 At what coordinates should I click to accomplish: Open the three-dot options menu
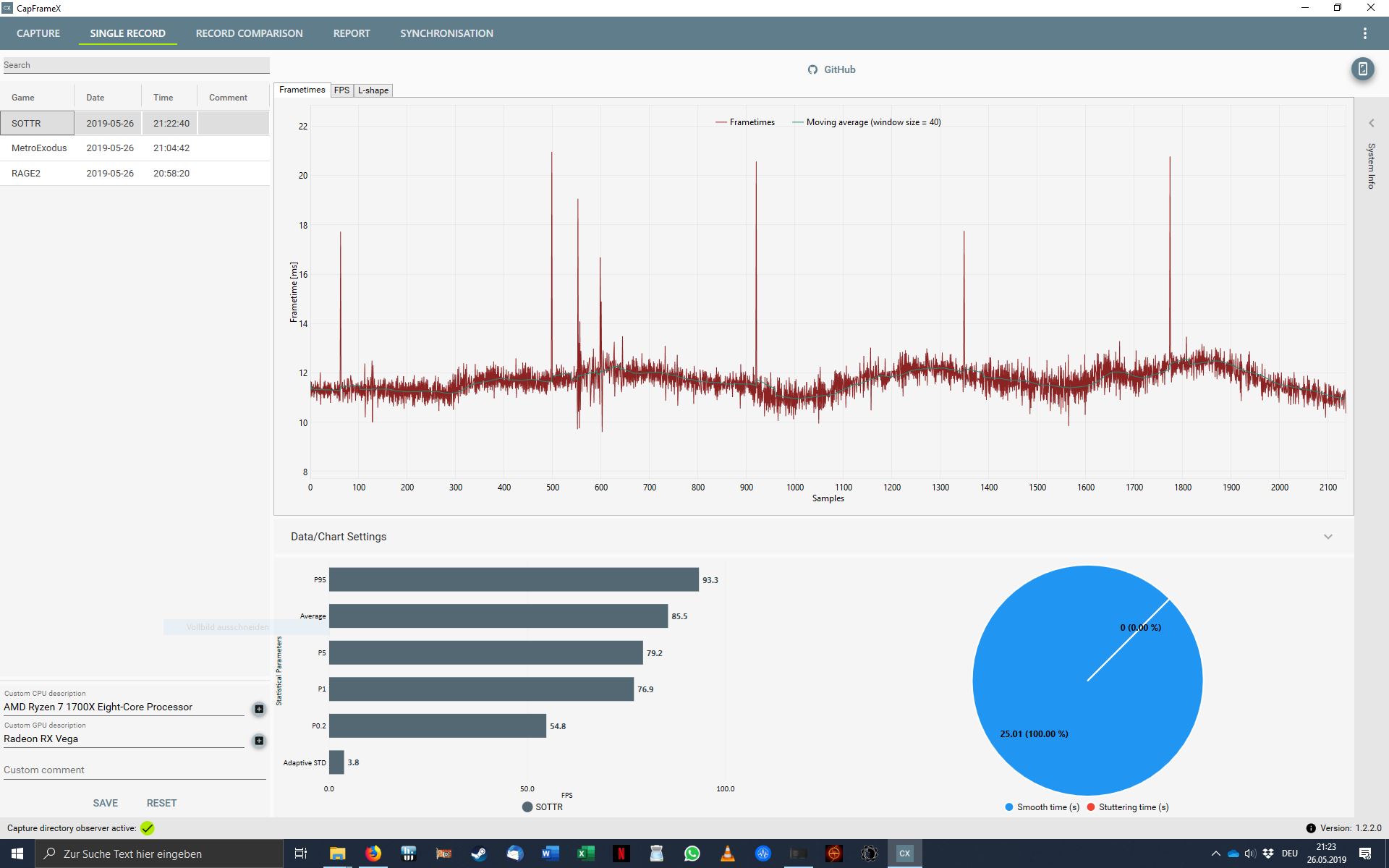click(x=1364, y=33)
